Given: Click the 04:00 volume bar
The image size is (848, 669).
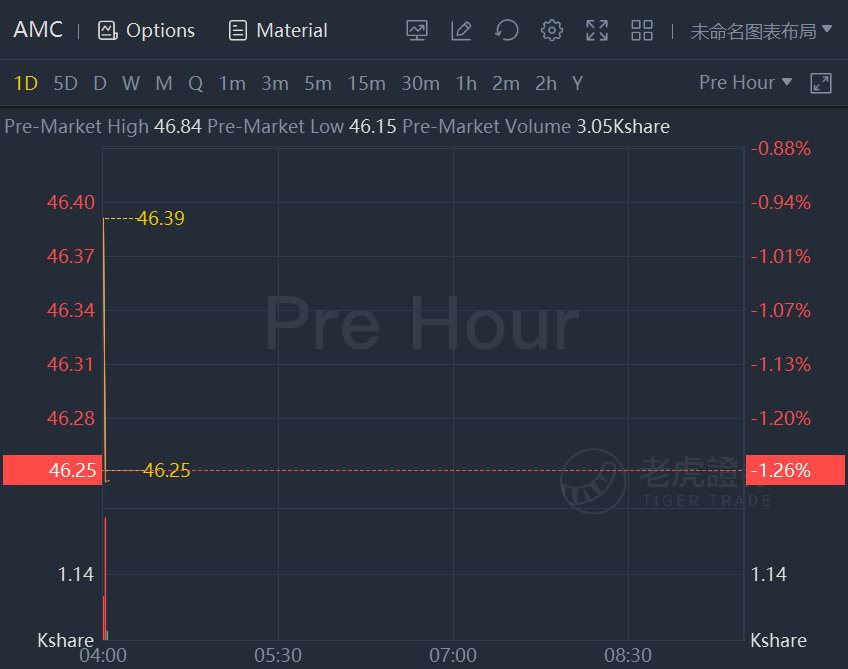Looking at the screenshot, I should (x=105, y=580).
